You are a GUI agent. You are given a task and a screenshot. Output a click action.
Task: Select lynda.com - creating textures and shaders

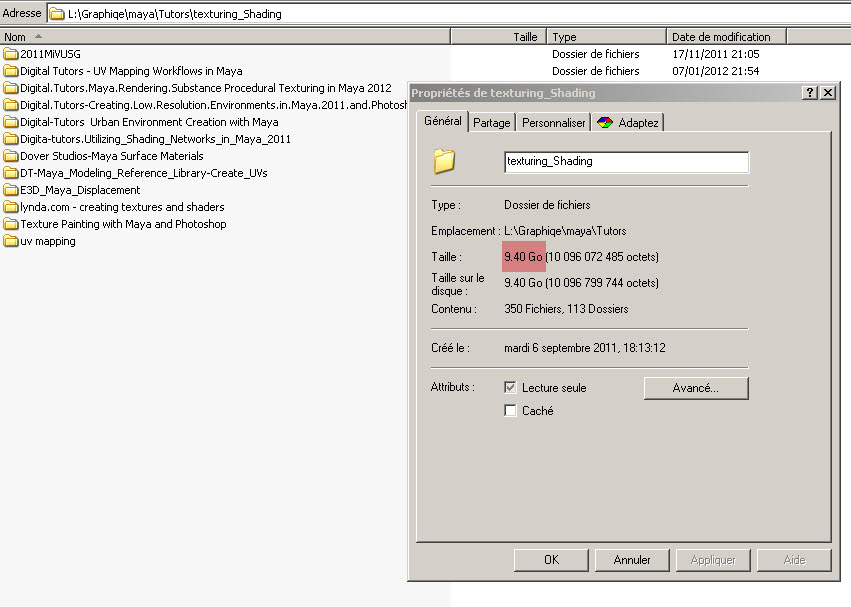click(122, 207)
